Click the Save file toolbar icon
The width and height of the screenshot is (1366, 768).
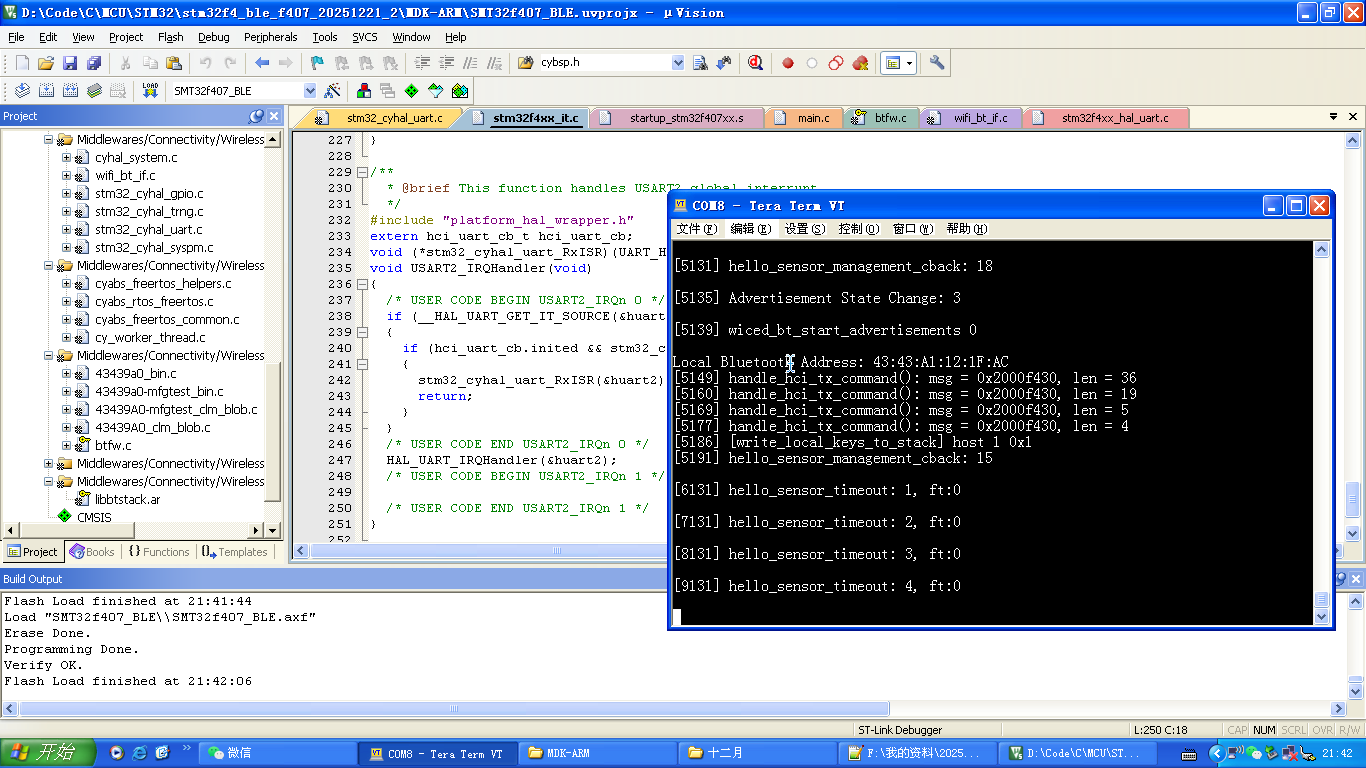click(x=70, y=63)
